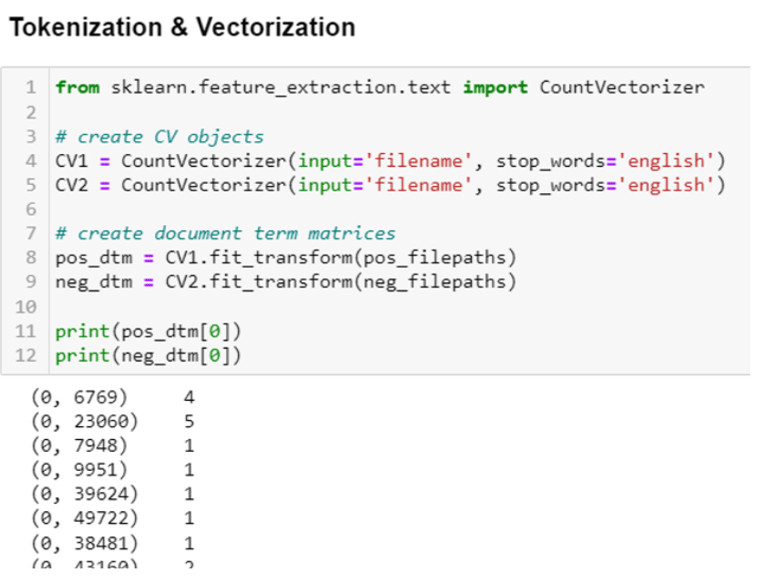Click the print(neg_dtm[0]) statement

[x=148, y=355]
